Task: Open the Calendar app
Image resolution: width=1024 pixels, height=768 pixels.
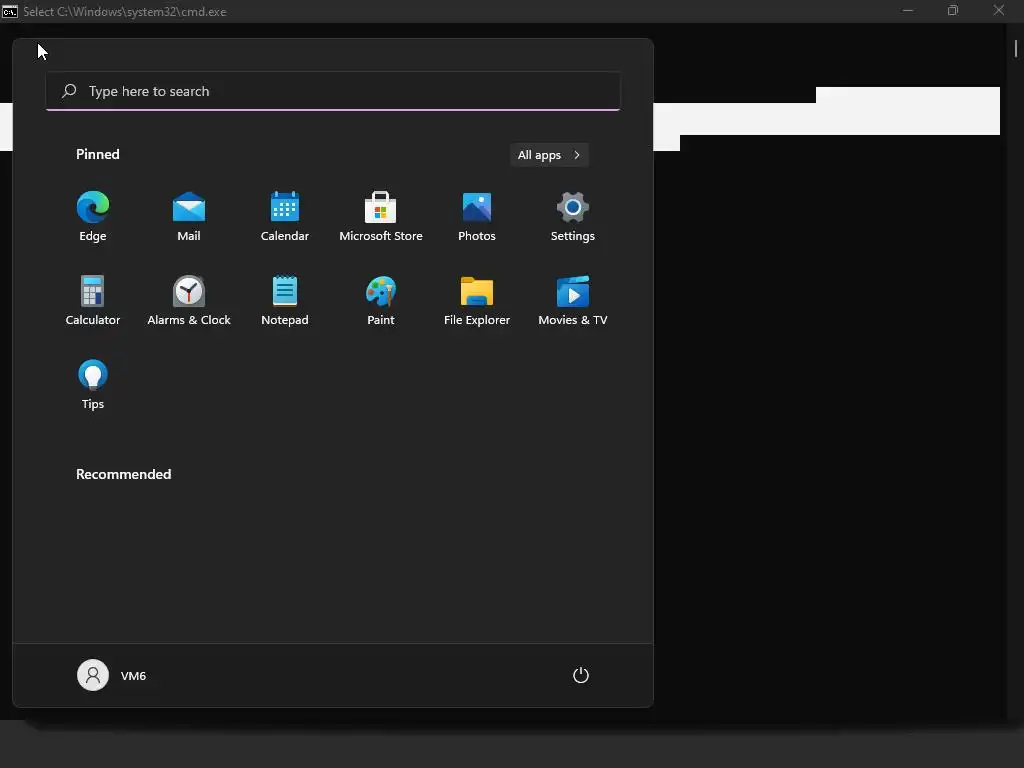Action: click(x=285, y=217)
